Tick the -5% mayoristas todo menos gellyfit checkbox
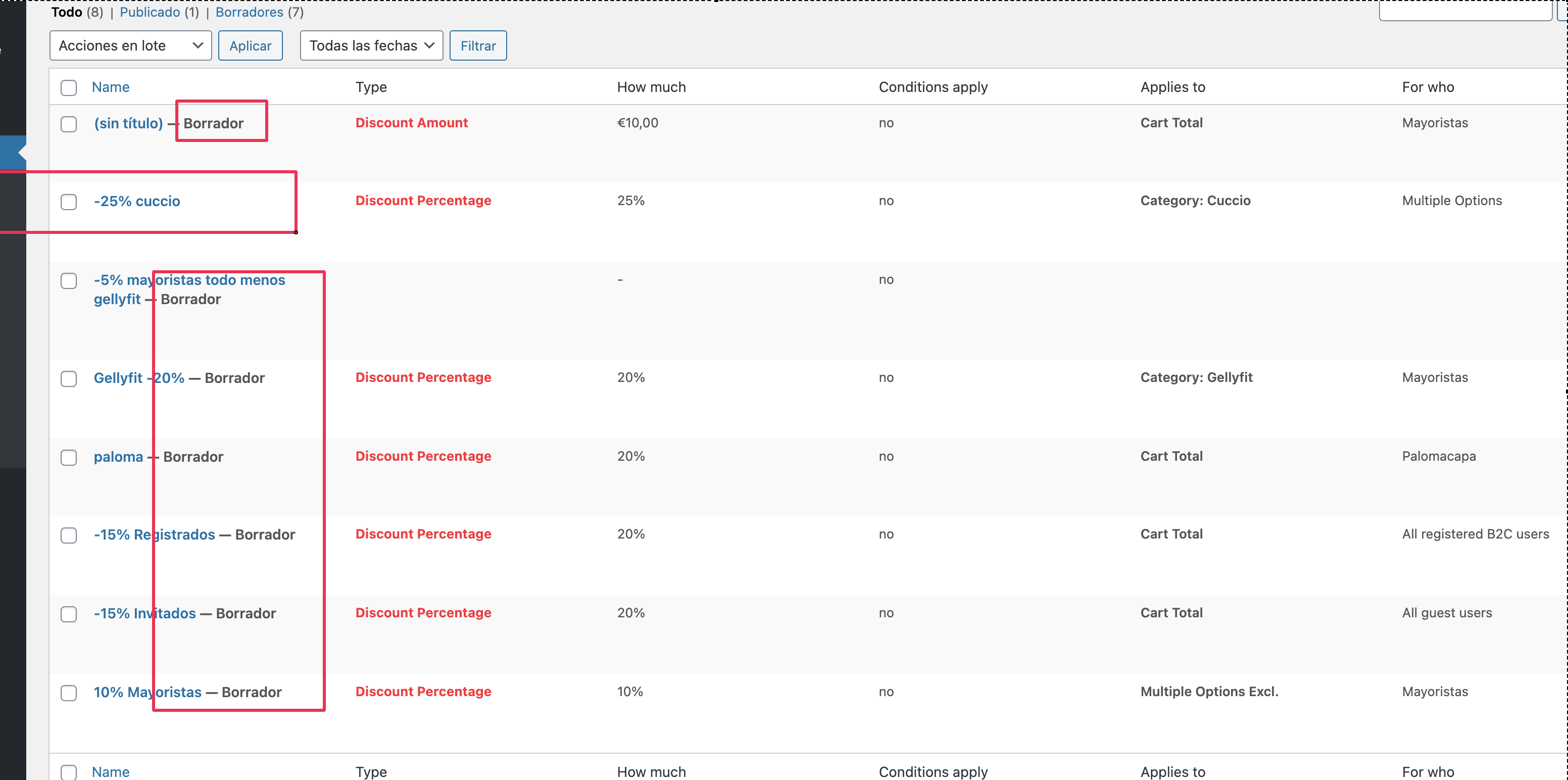 69,281
